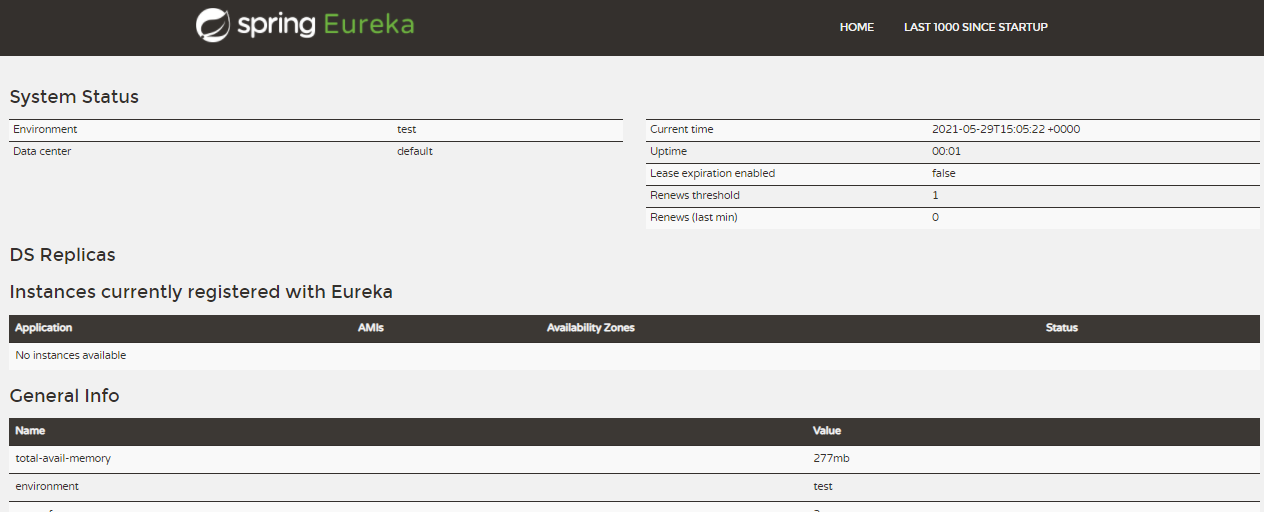This screenshot has height=512, width=1264.
Task: Click the Uptime label
Action: [668, 152]
